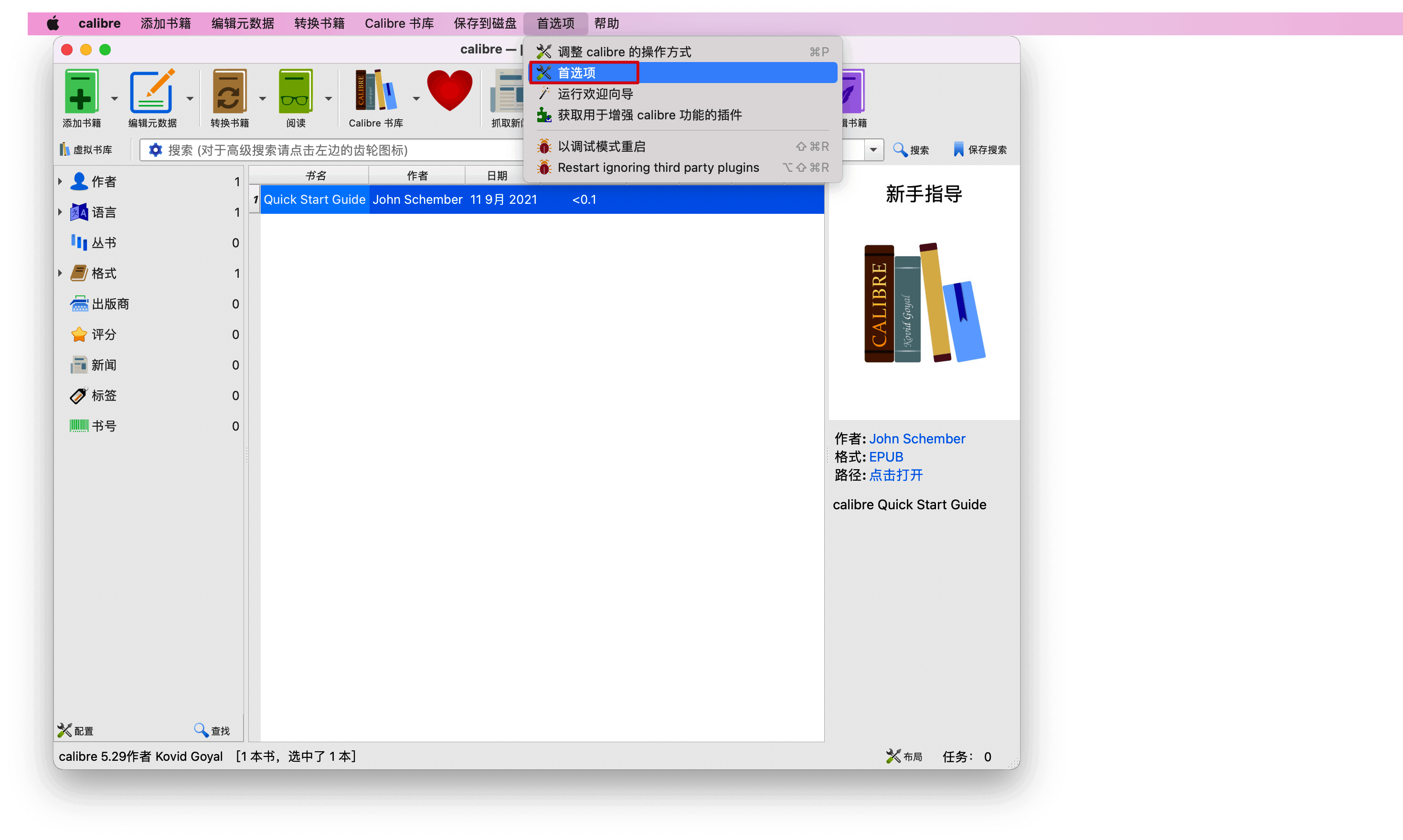Open the Add books menu bar item
The height and width of the screenshot is (840, 1403).
pyautogui.click(x=166, y=23)
